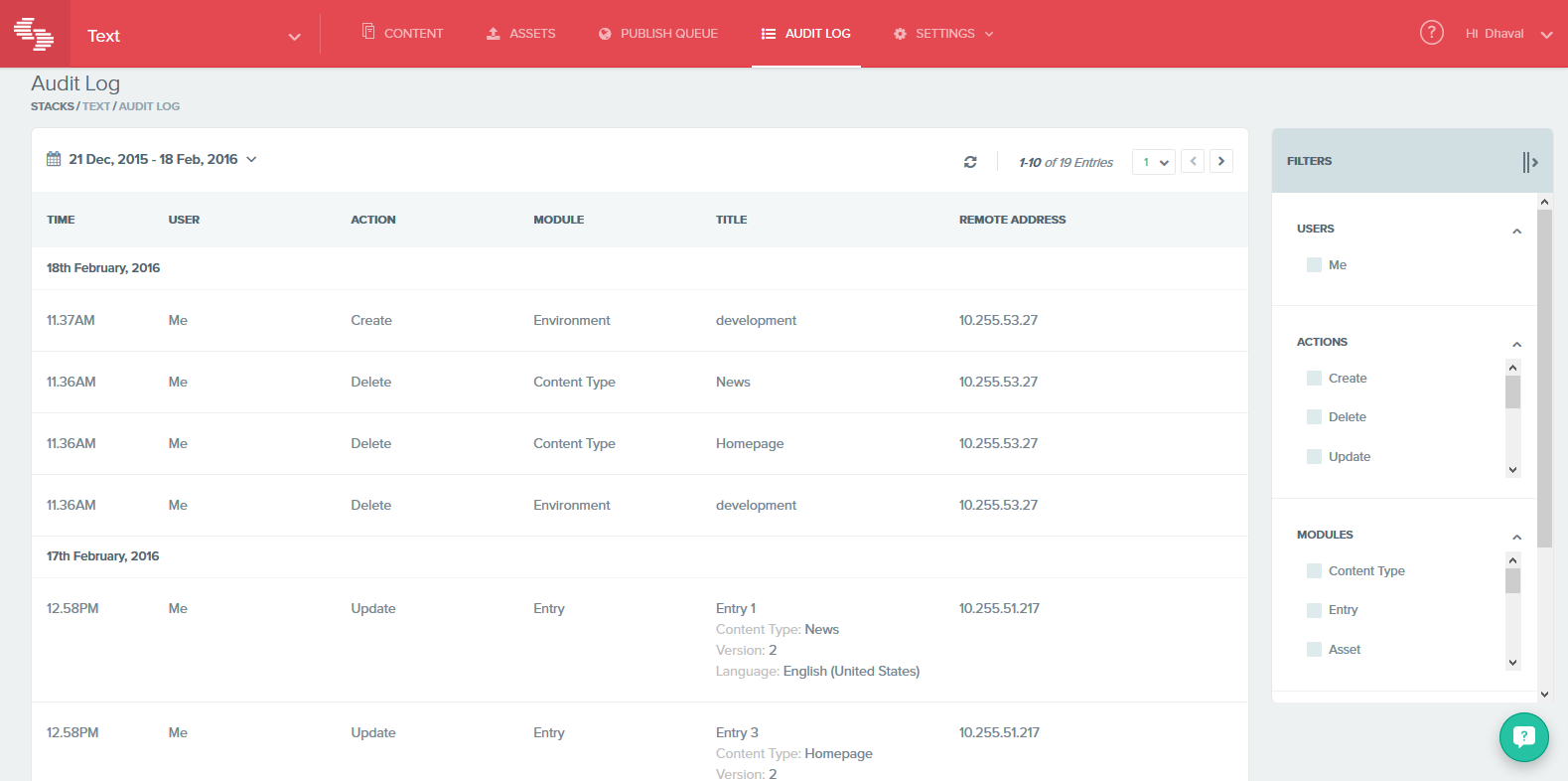Enable the Create action filter
The image size is (1568, 781).
(x=1314, y=379)
